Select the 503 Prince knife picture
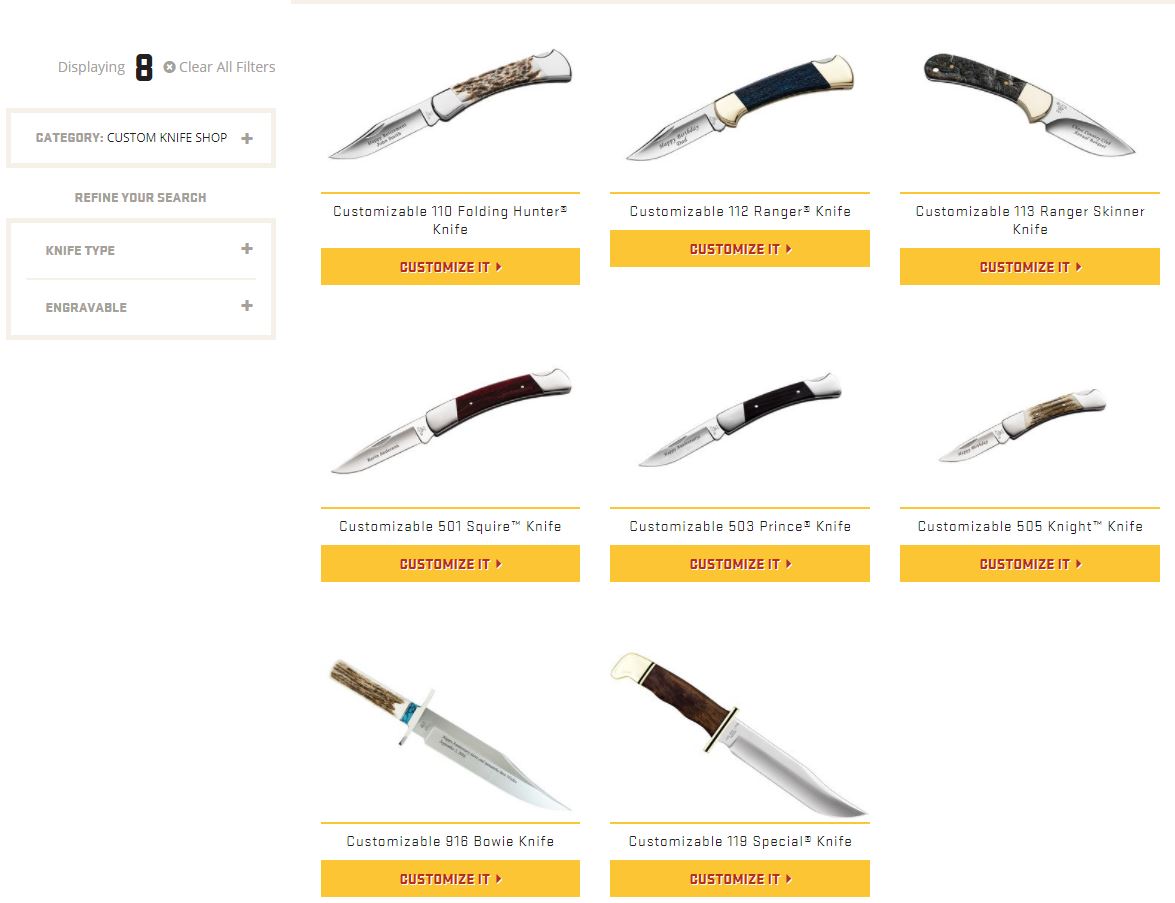This screenshot has width=1175, height=903. [740, 419]
